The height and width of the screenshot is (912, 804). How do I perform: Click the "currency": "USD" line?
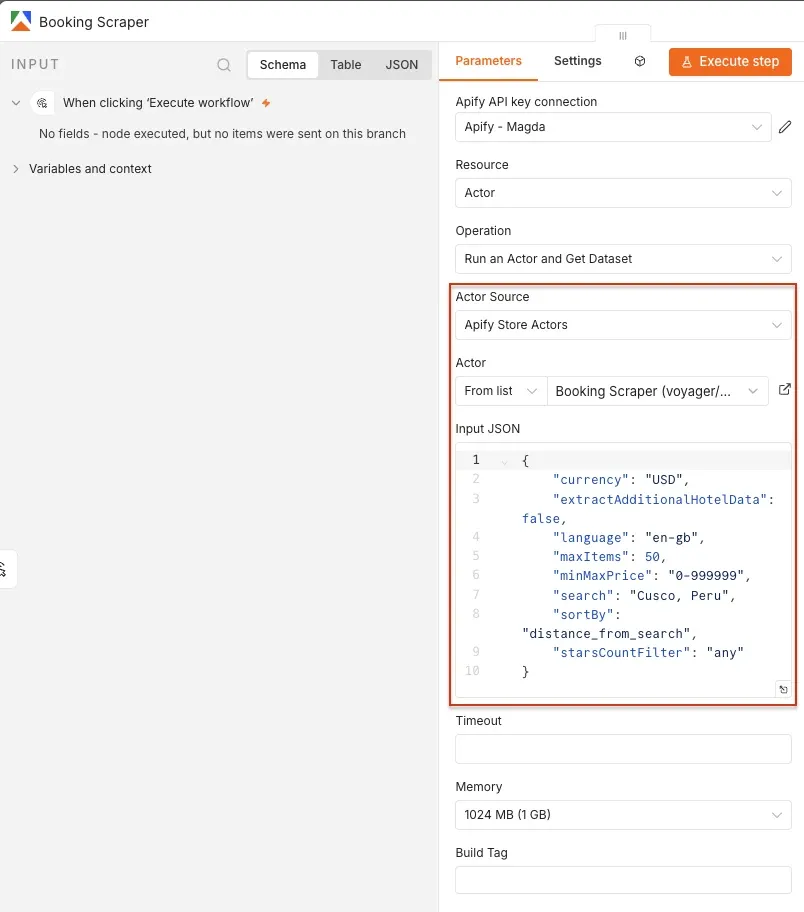tap(621, 480)
